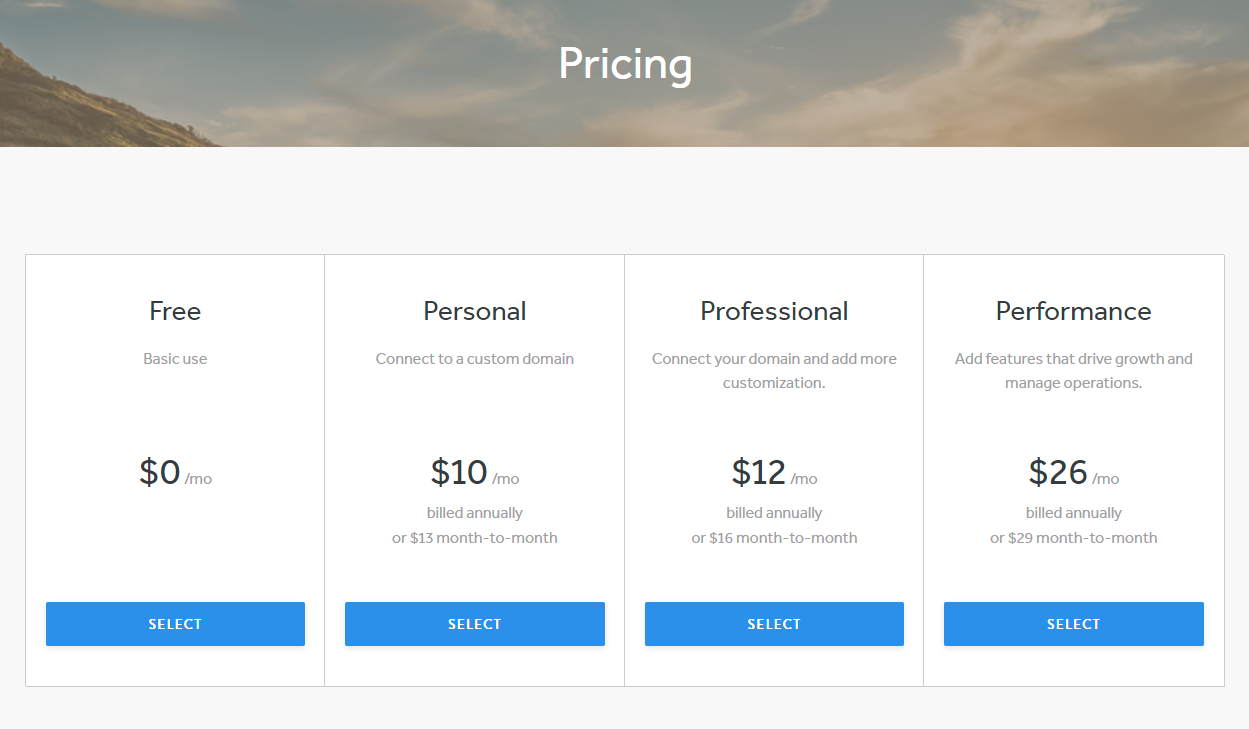The width and height of the screenshot is (1249, 729).
Task: Click the $10 /mo price
Action: 475,472
